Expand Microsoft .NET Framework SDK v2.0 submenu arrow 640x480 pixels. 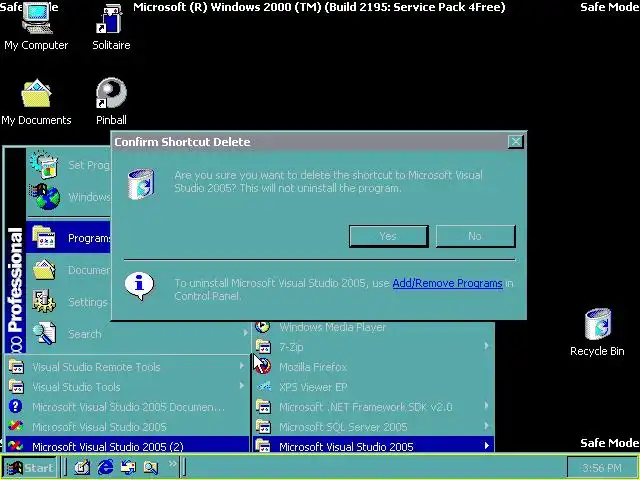tap(487, 406)
